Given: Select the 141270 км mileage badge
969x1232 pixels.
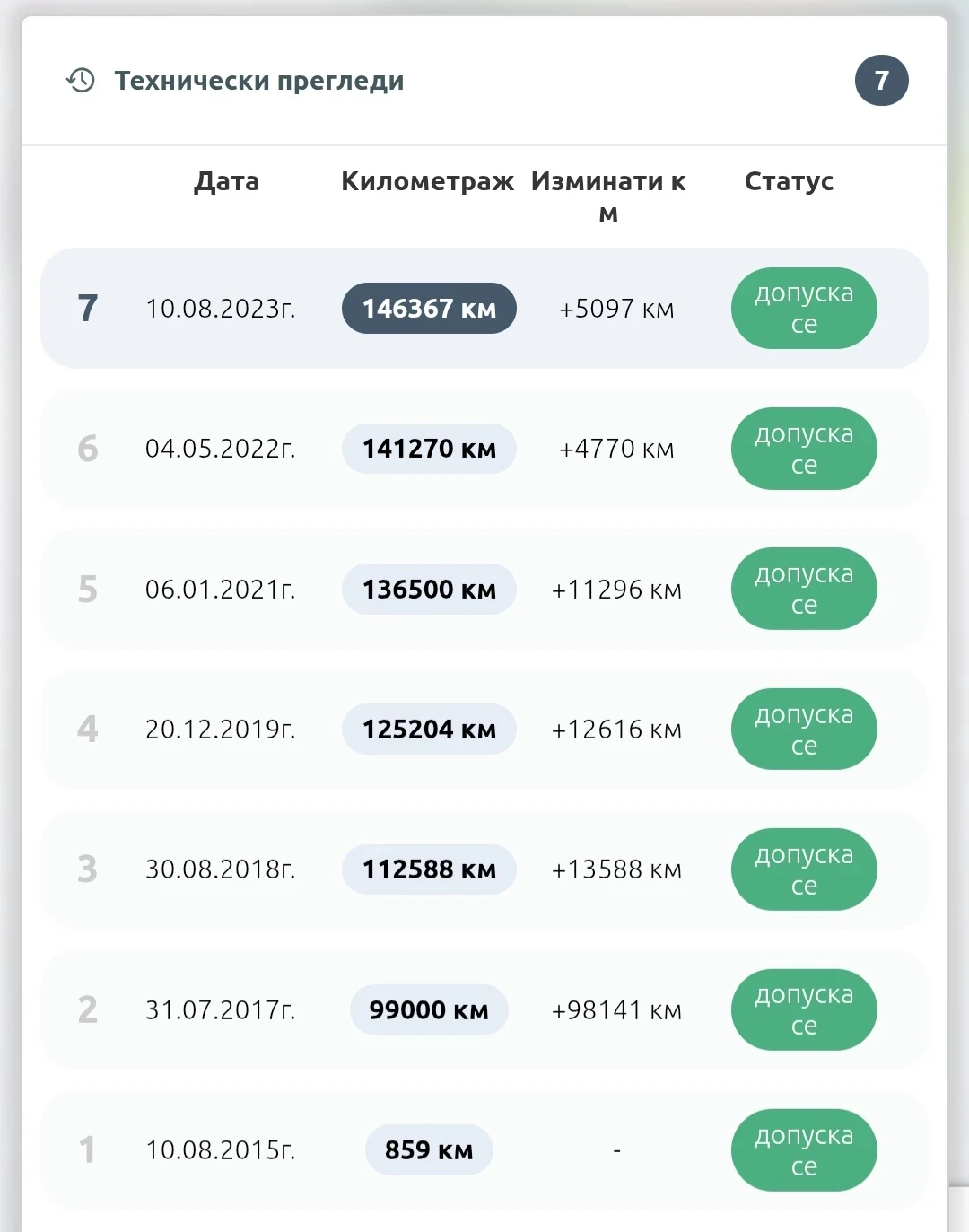Looking at the screenshot, I should (429, 449).
